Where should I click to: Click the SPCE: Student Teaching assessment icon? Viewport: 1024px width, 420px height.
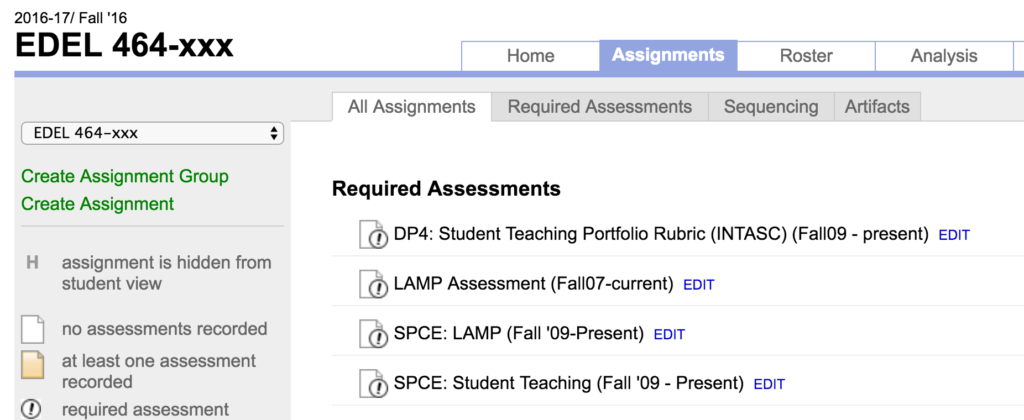pos(373,383)
